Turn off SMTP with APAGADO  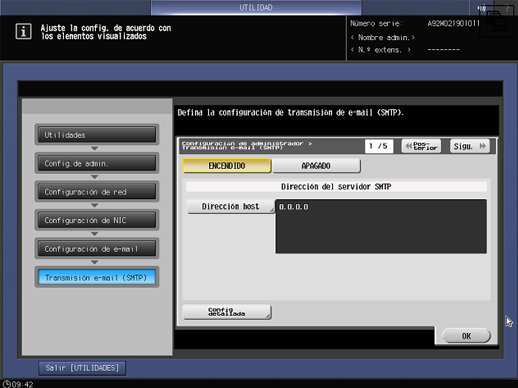pos(316,166)
